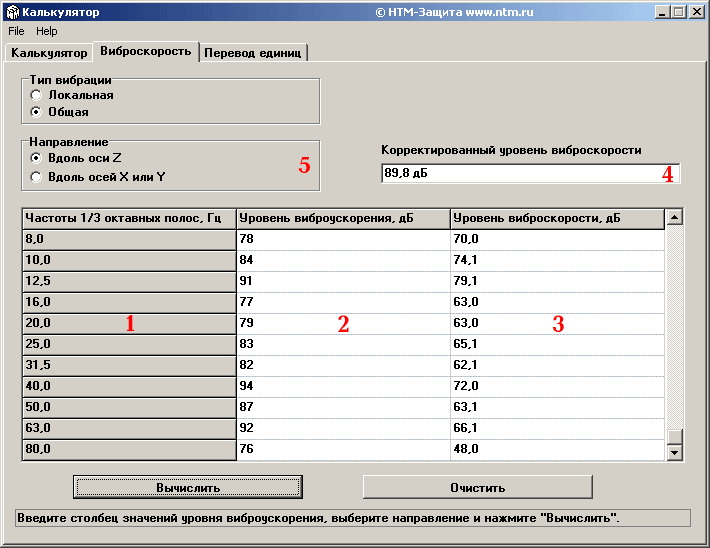
Task: Click the 16,0 Hz frequency row
Action: (x=129, y=303)
